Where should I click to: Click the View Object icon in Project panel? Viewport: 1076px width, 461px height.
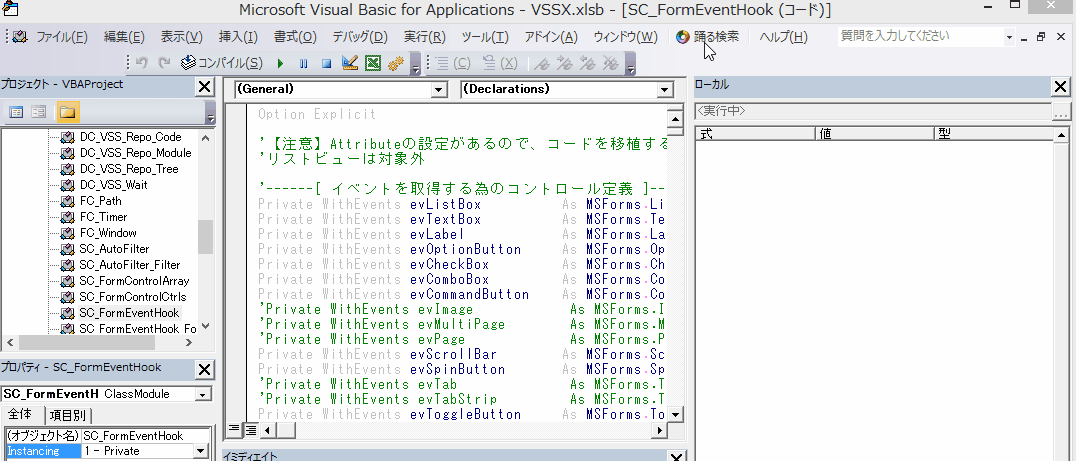coord(39,112)
